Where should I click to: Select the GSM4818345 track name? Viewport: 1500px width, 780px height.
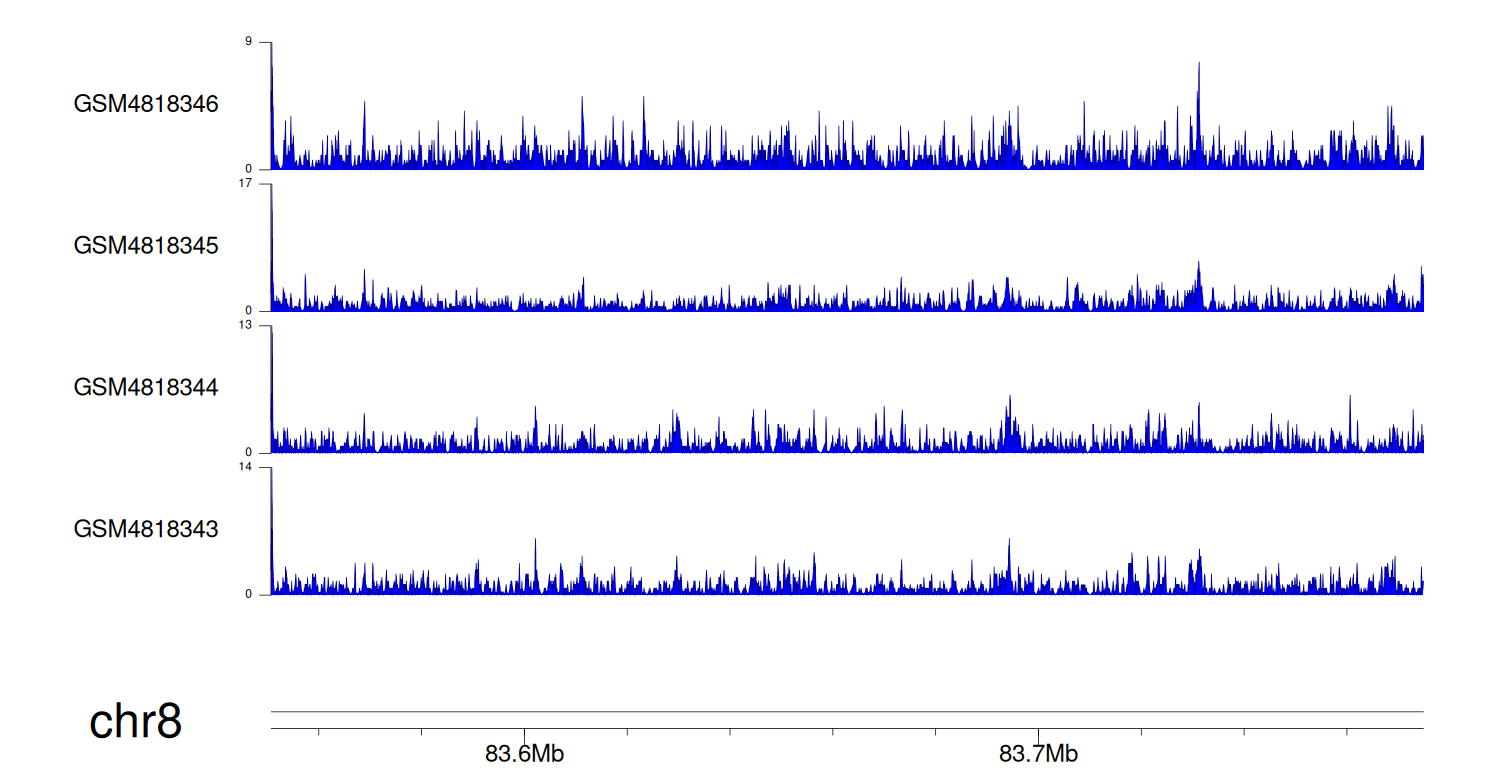click(x=146, y=245)
